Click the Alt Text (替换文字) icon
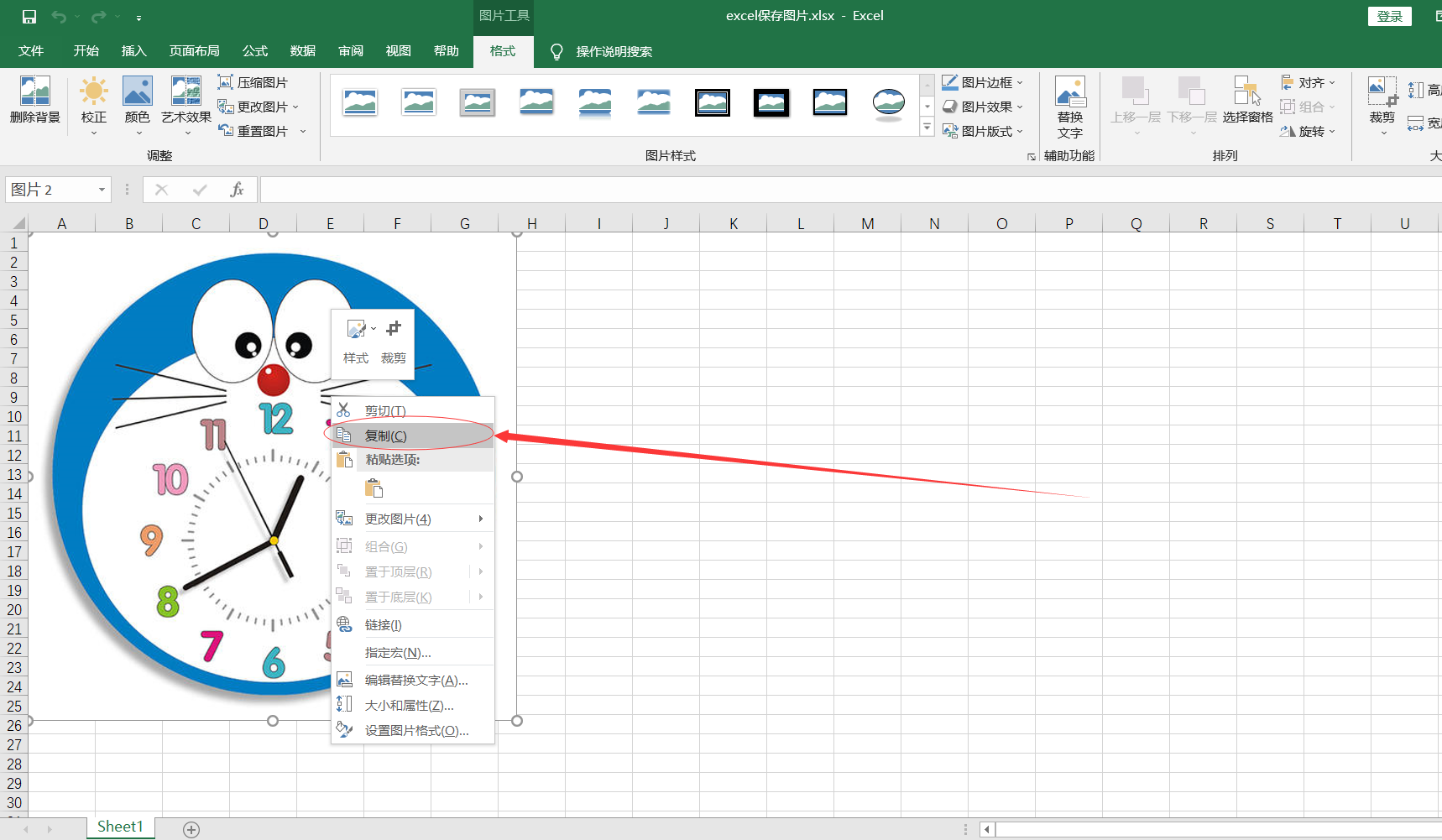 (1070, 107)
